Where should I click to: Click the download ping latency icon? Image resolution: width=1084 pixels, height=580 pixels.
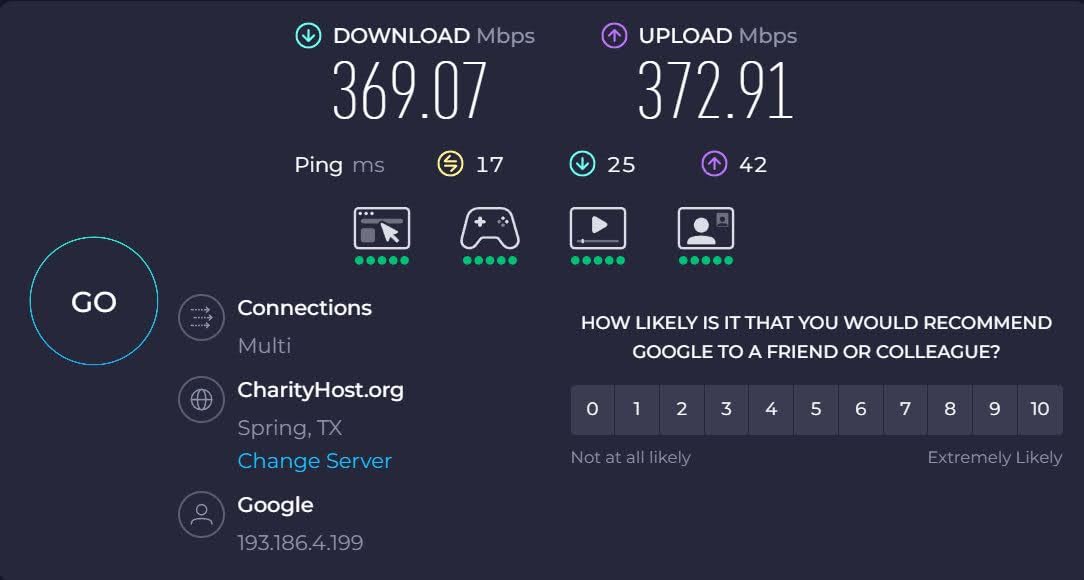[x=582, y=165]
